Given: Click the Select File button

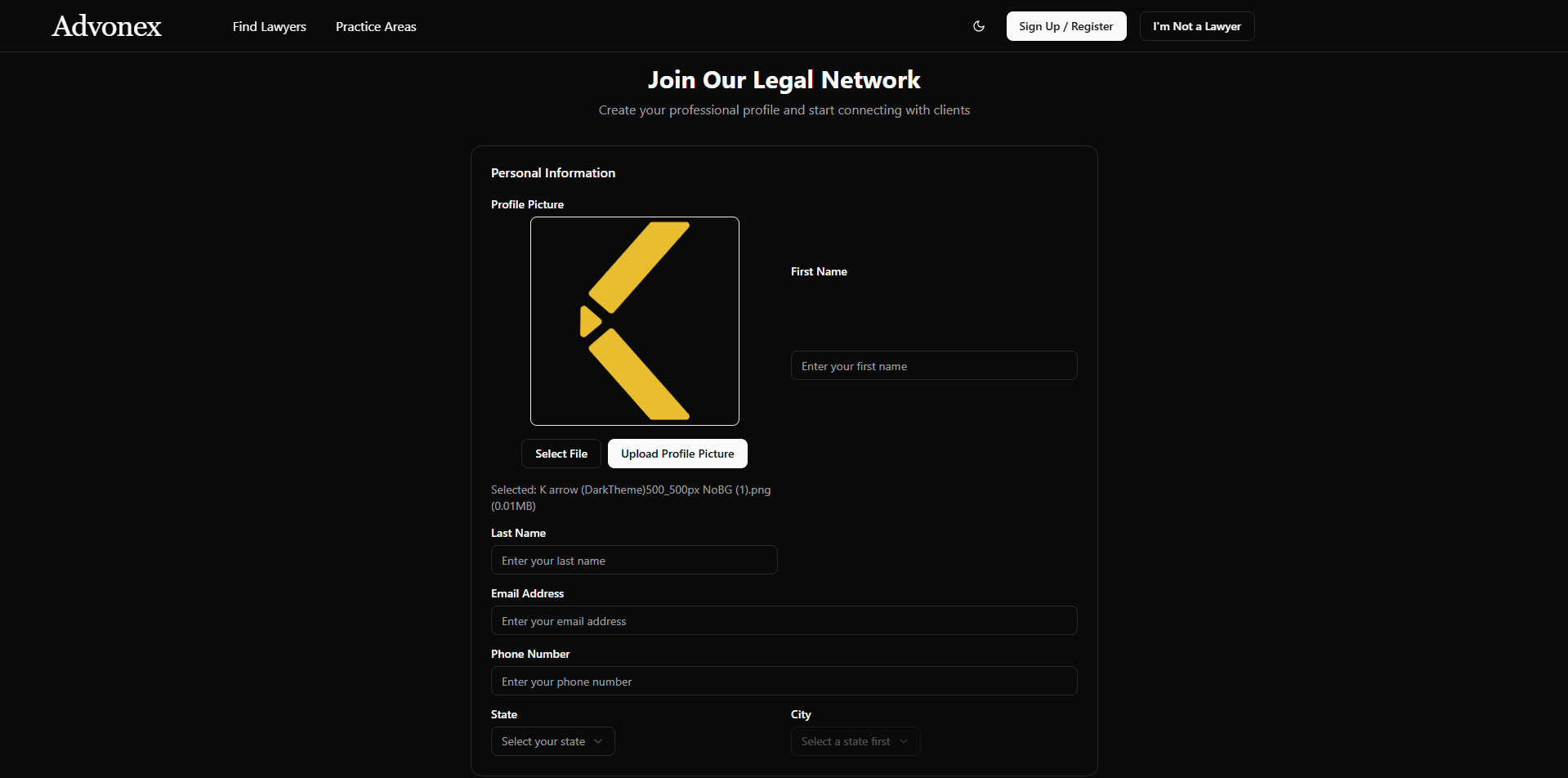Looking at the screenshot, I should [x=561, y=454].
